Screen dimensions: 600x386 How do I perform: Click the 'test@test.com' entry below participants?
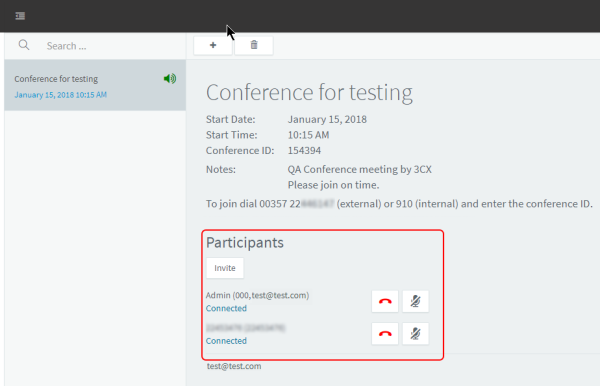[x=234, y=366]
